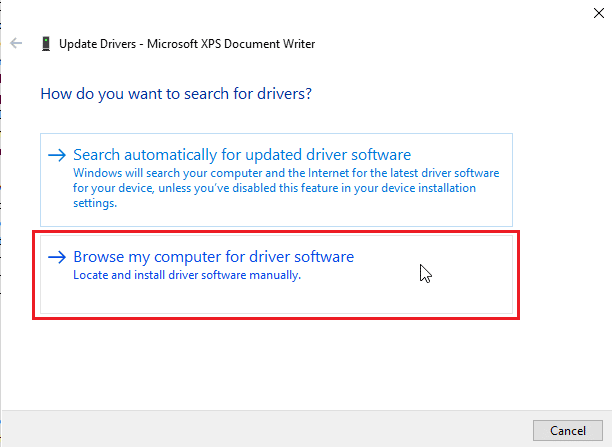
Task: Click the word "settings." ending the search description
Action: coord(96,203)
